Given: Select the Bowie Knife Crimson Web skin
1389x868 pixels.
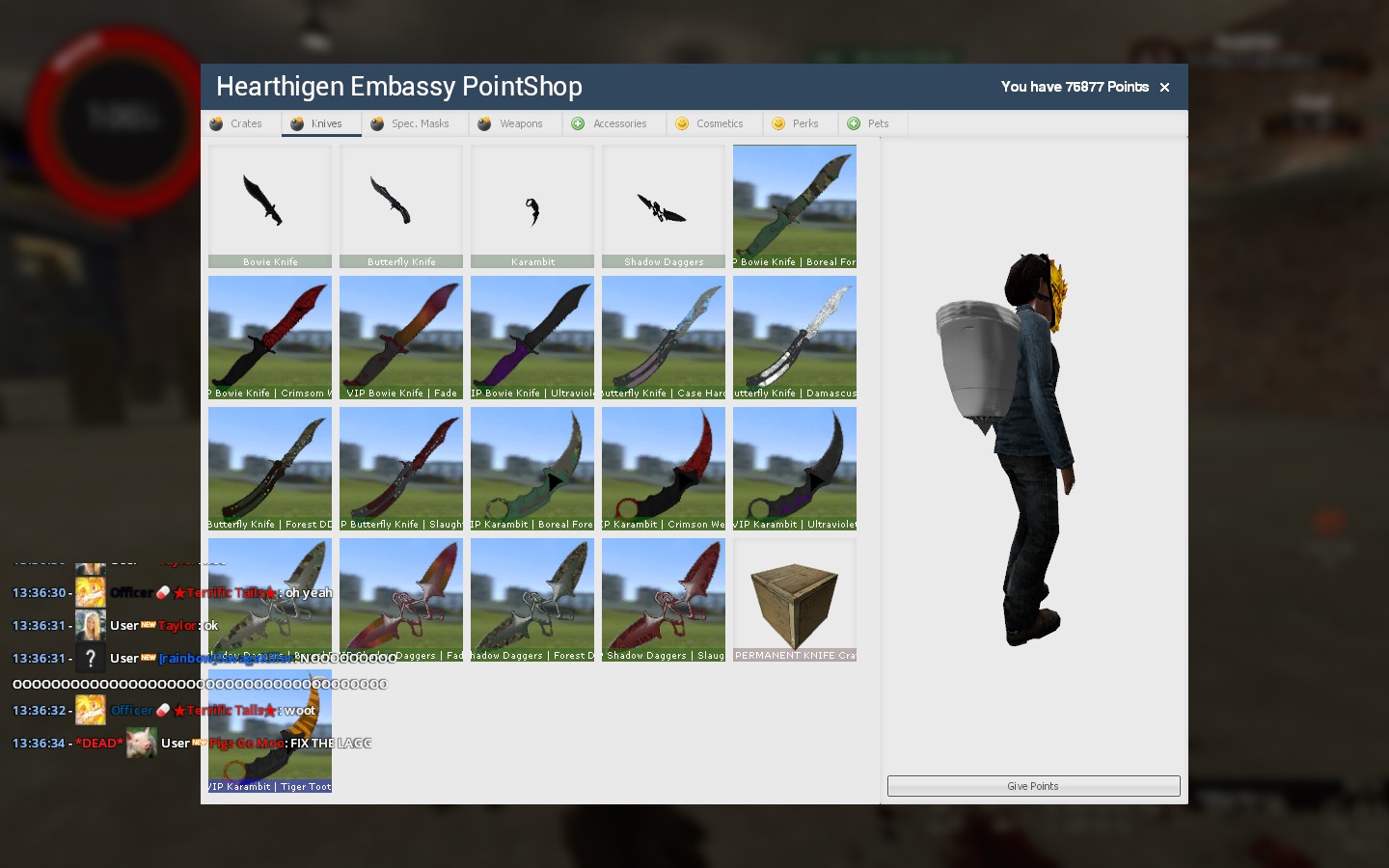Looking at the screenshot, I should click(270, 338).
